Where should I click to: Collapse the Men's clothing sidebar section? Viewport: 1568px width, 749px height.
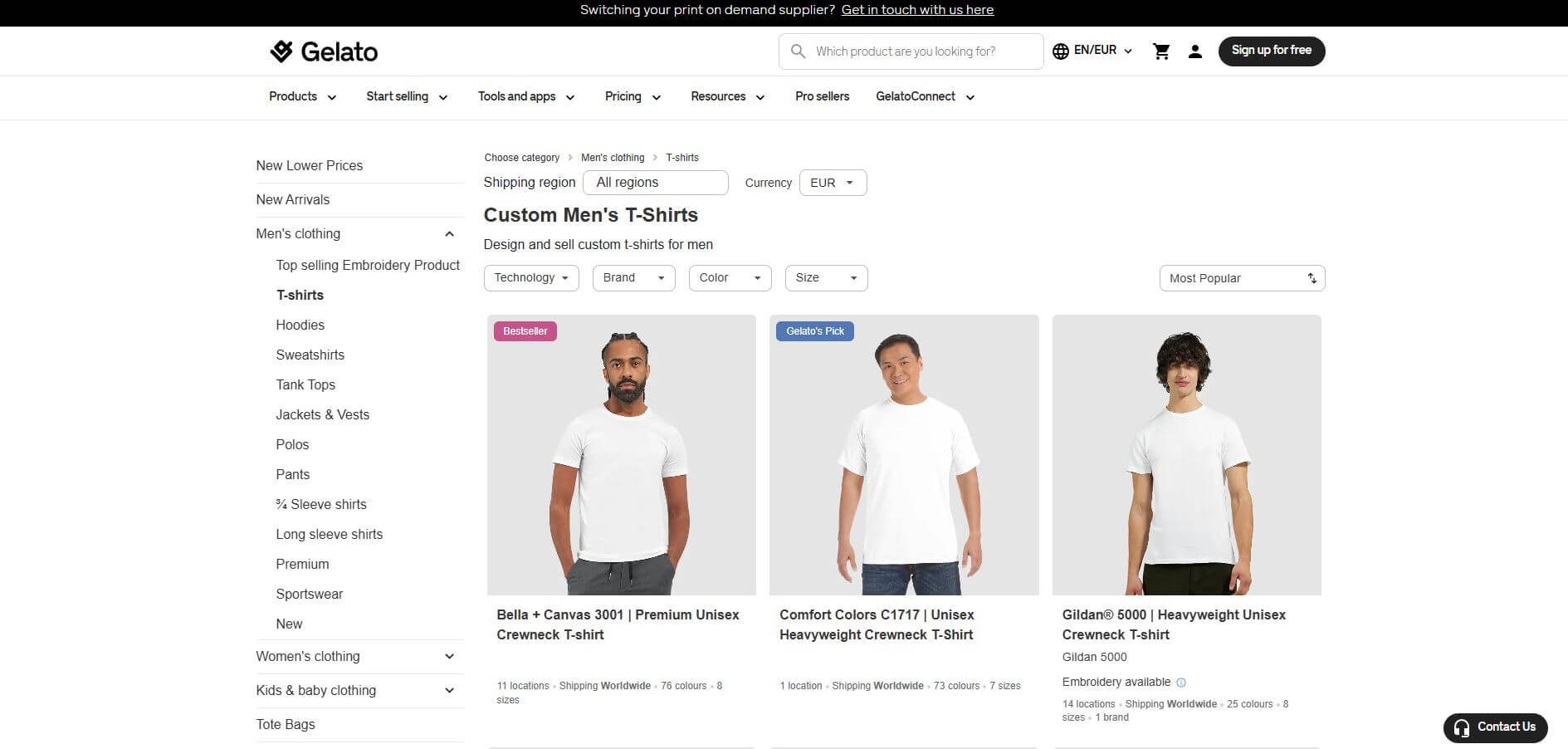(449, 234)
